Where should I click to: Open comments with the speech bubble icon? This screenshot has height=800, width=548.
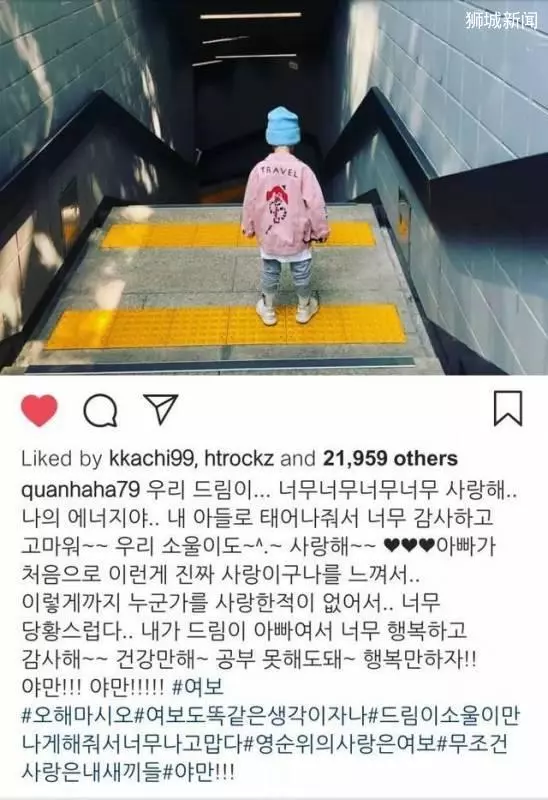[x=100, y=410]
